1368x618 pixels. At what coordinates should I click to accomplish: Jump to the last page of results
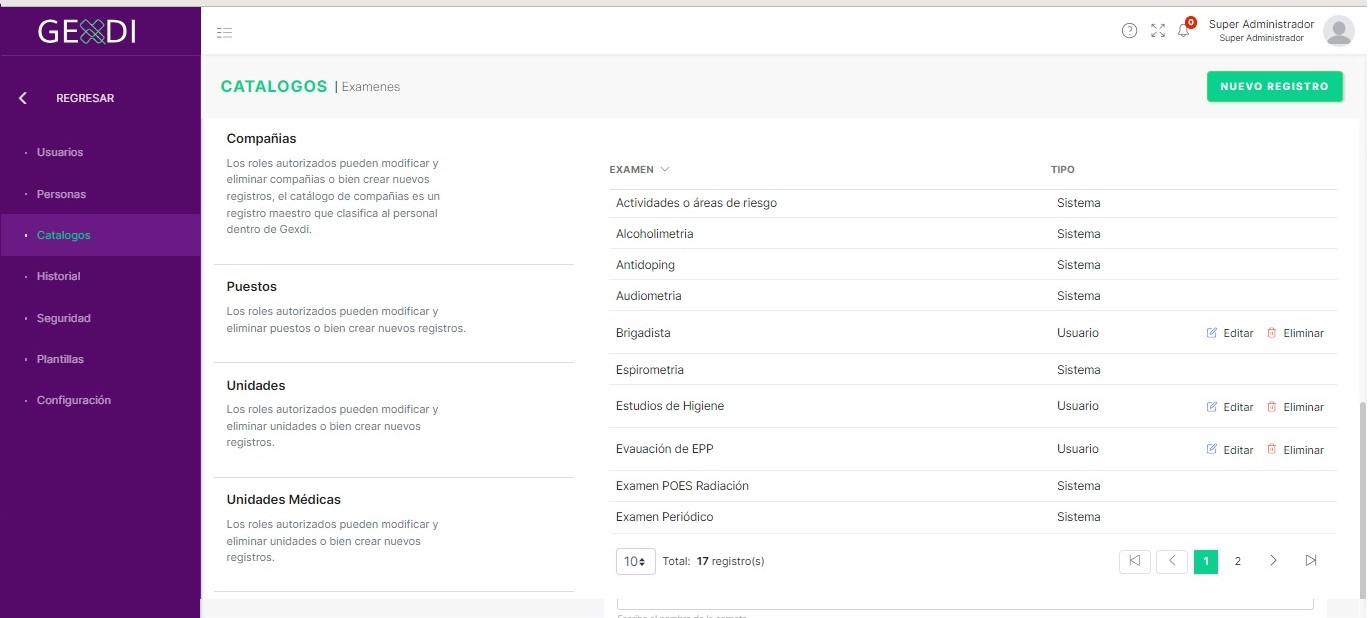(1311, 561)
